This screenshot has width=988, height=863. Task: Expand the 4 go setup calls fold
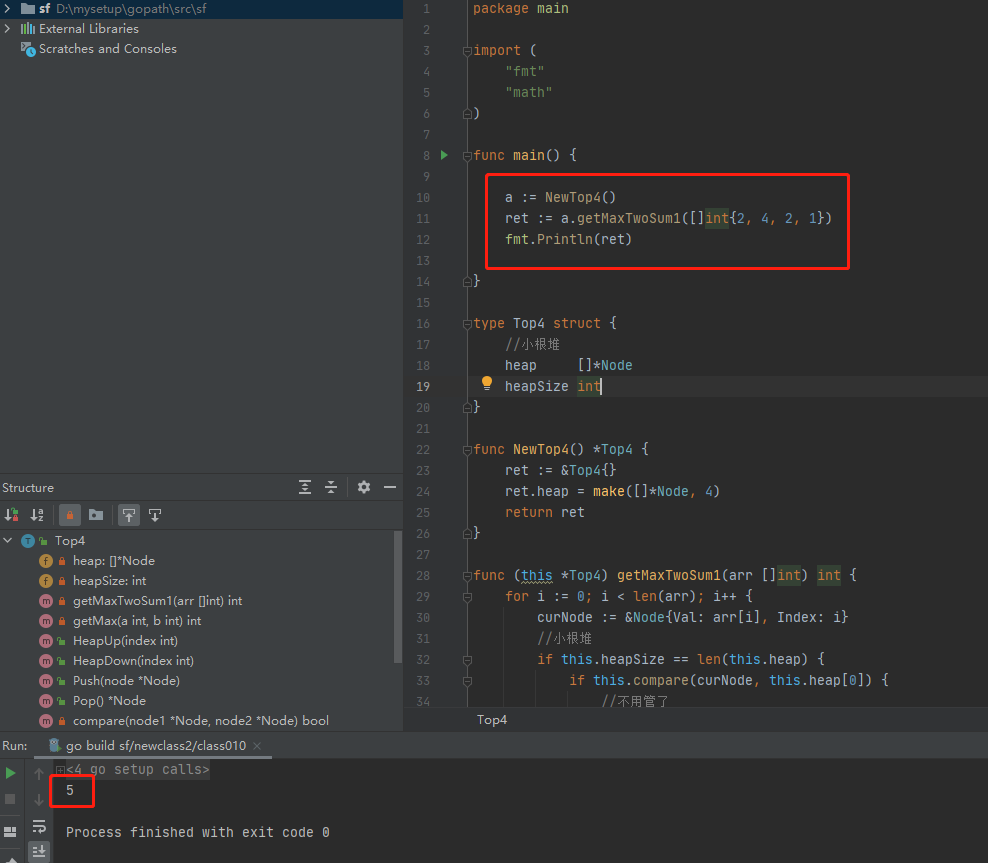point(60,770)
